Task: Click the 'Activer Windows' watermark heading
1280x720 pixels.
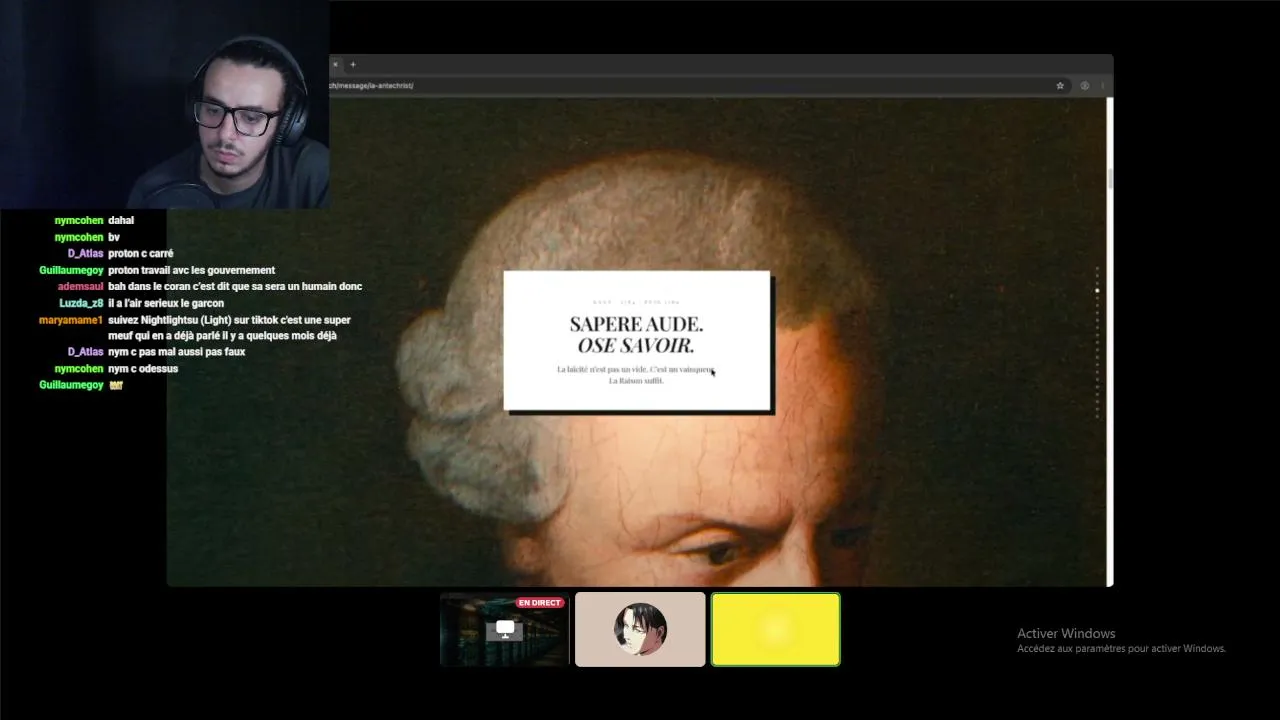Action: click(1066, 634)
